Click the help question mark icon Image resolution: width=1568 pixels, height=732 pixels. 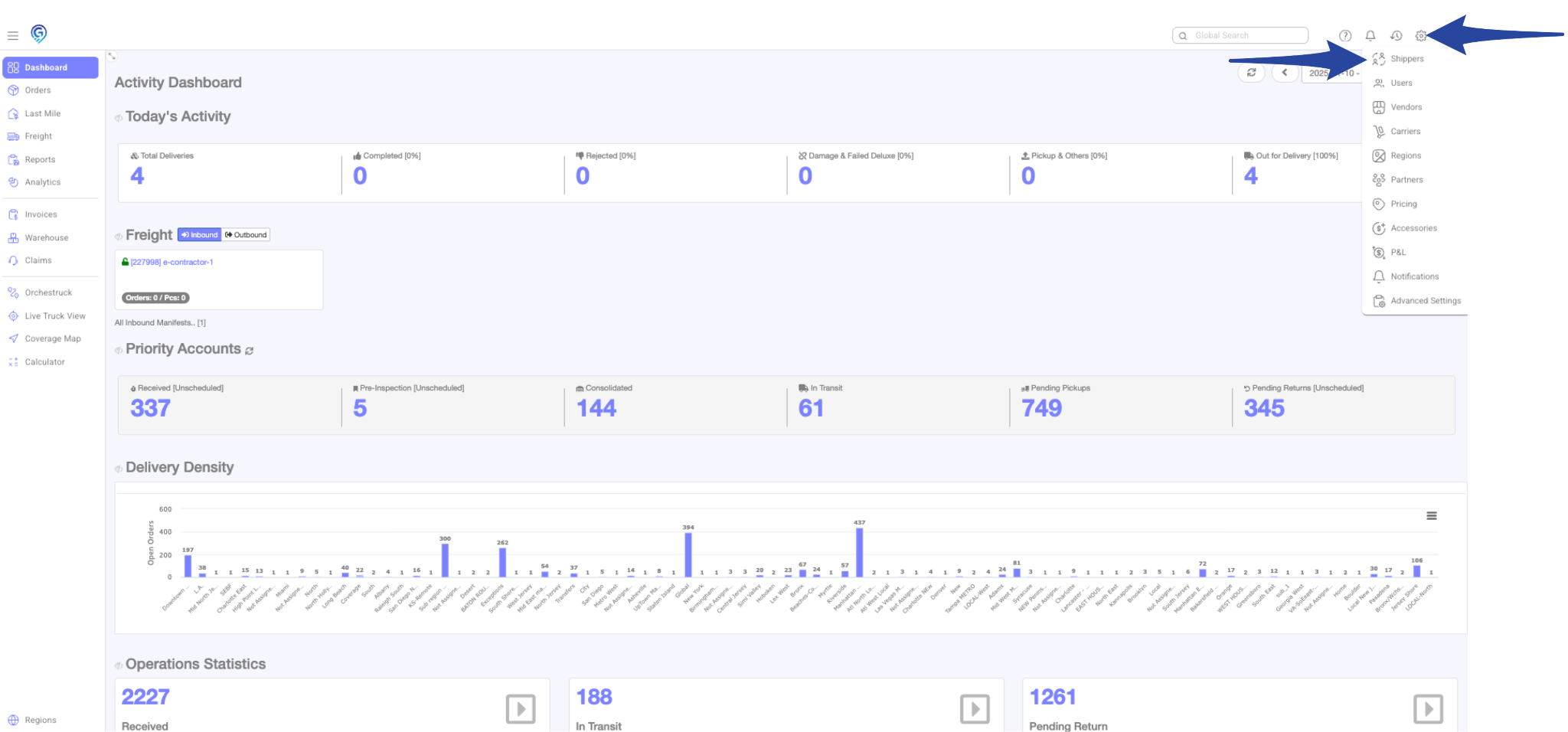point(1345,36)
